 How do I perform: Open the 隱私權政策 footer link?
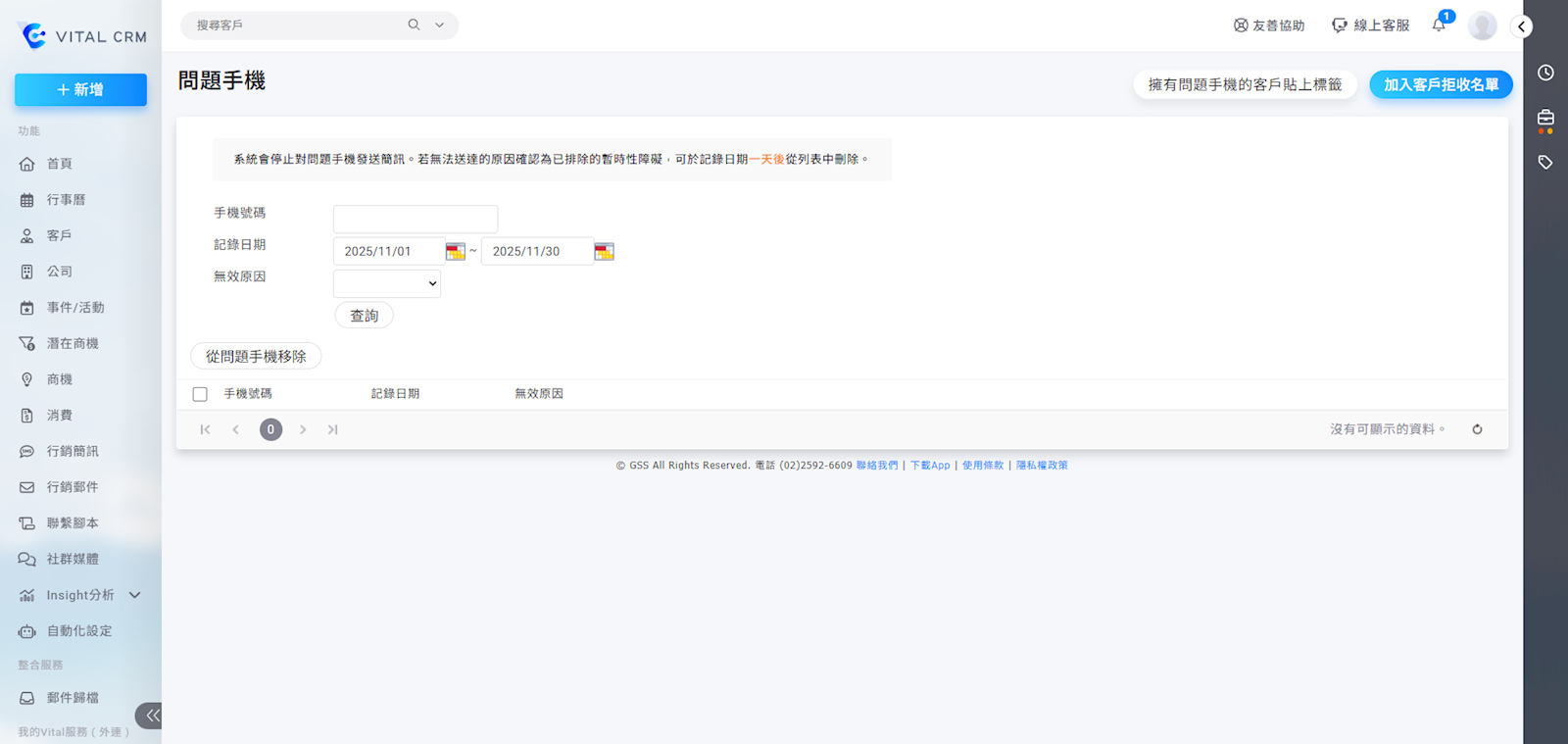1042,466
